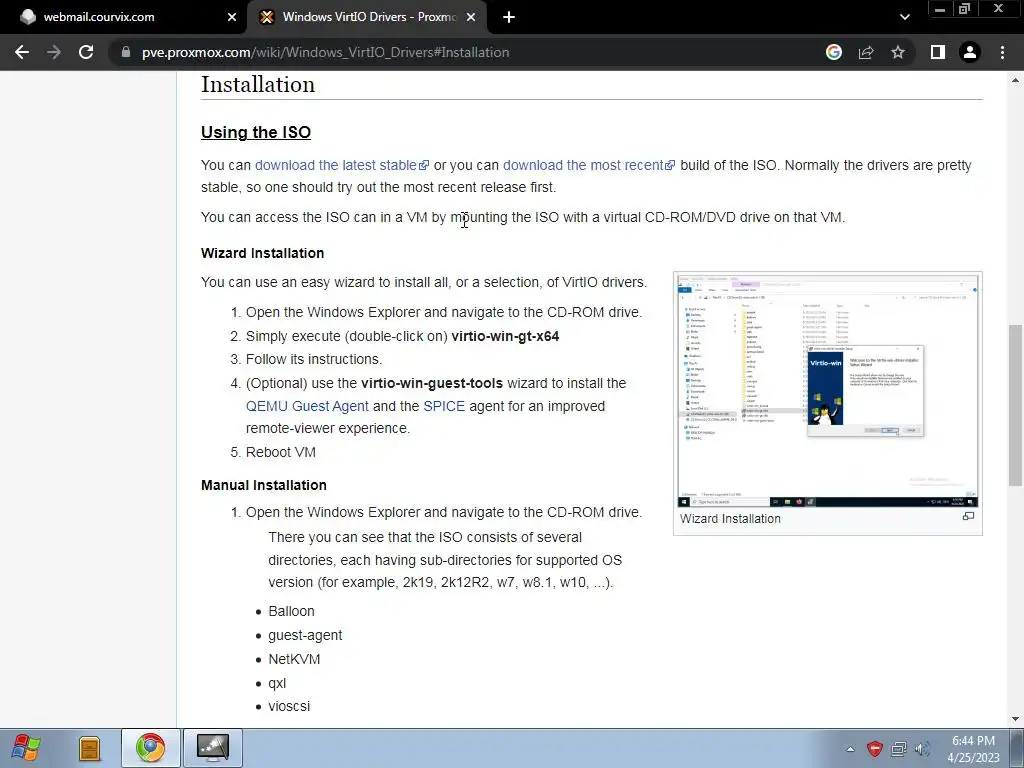This screenshot has width=1024, height=768.
Task: Open the monitor app in taskbar
Action: pos(213,748)
